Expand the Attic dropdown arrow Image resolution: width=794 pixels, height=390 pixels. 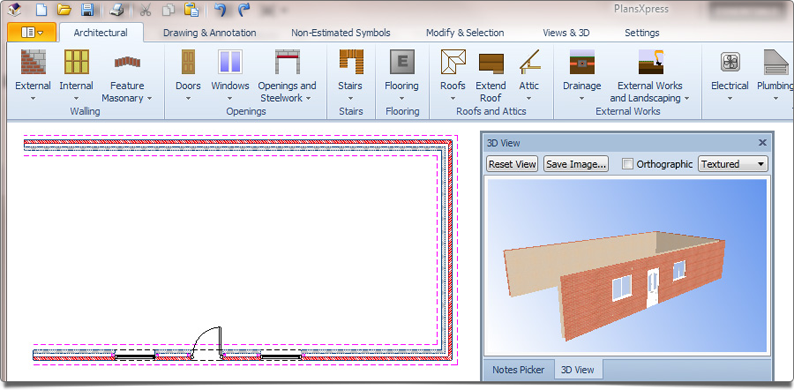click(529, 98)
